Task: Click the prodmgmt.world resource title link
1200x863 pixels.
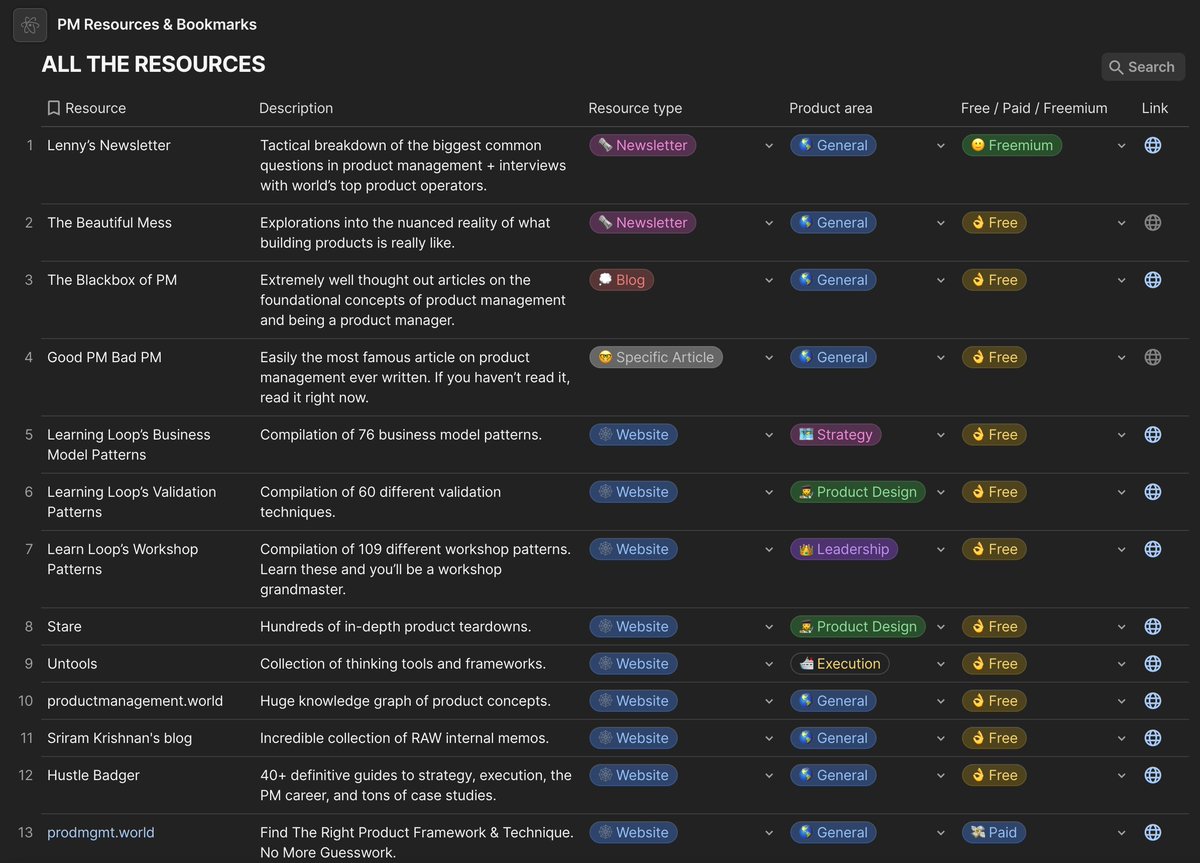Action: 100,831
